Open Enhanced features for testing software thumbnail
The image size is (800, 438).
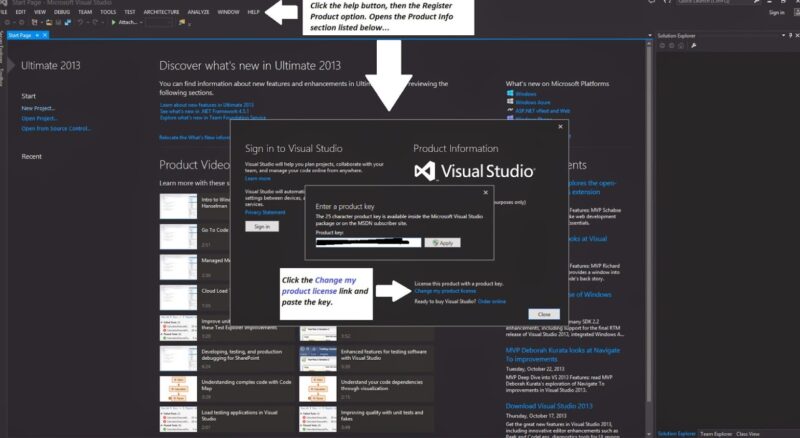[x=318, y=359]
